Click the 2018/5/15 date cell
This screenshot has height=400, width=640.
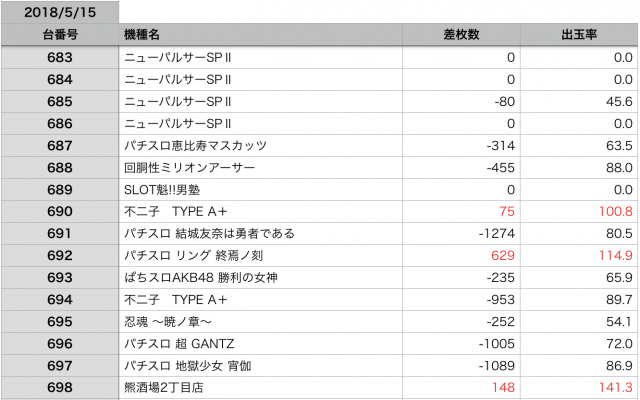point(59,12)
